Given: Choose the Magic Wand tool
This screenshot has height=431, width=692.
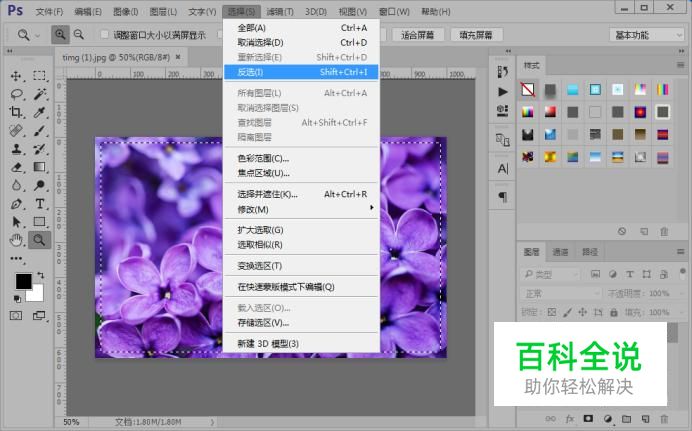Looking at the screenshot, I should [40, 94].
